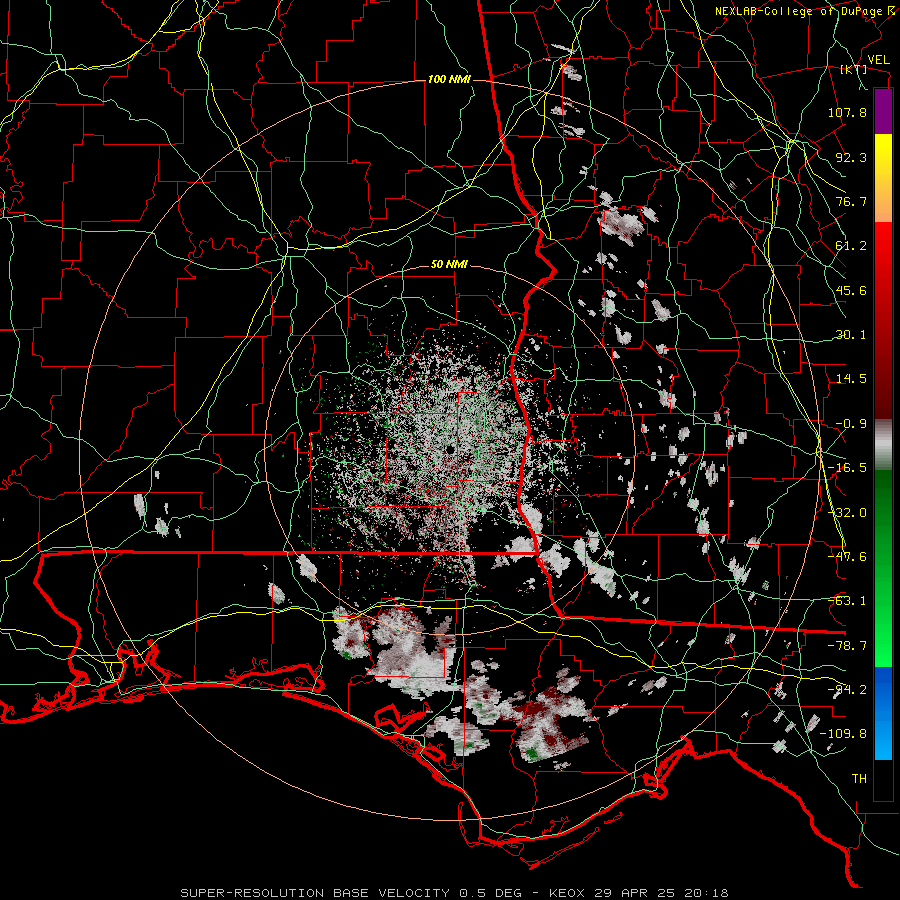
Task: Click the KEOX radar site dot at center
Action: tap(449, 449)
